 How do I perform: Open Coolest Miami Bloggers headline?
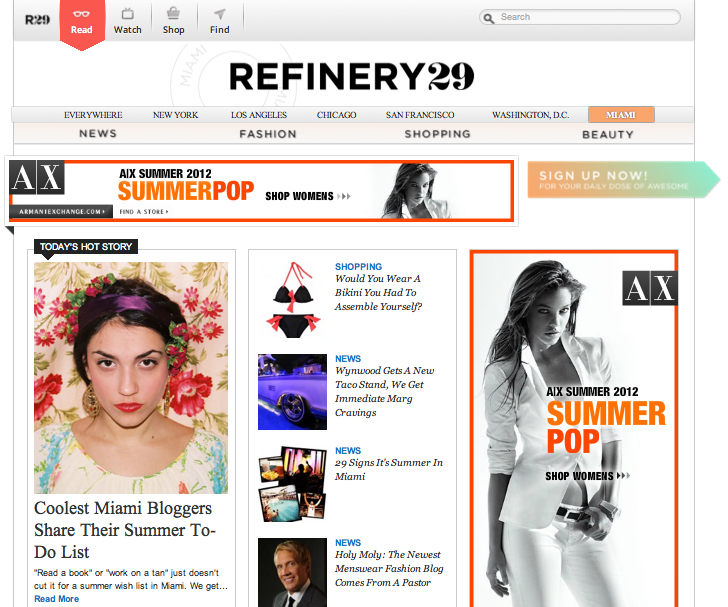124,530
